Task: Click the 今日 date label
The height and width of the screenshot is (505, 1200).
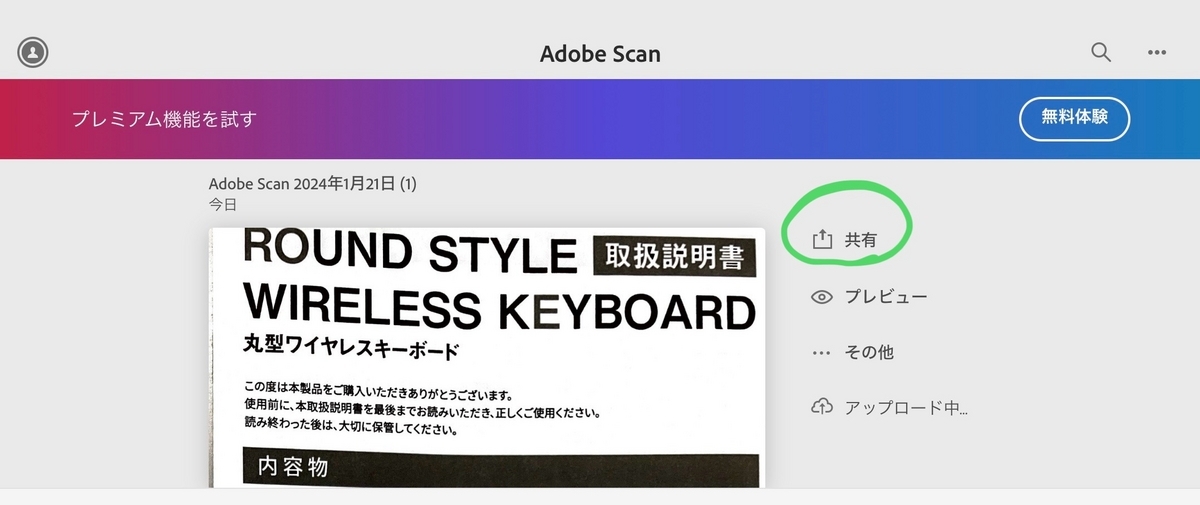Action: coord(223,204)
